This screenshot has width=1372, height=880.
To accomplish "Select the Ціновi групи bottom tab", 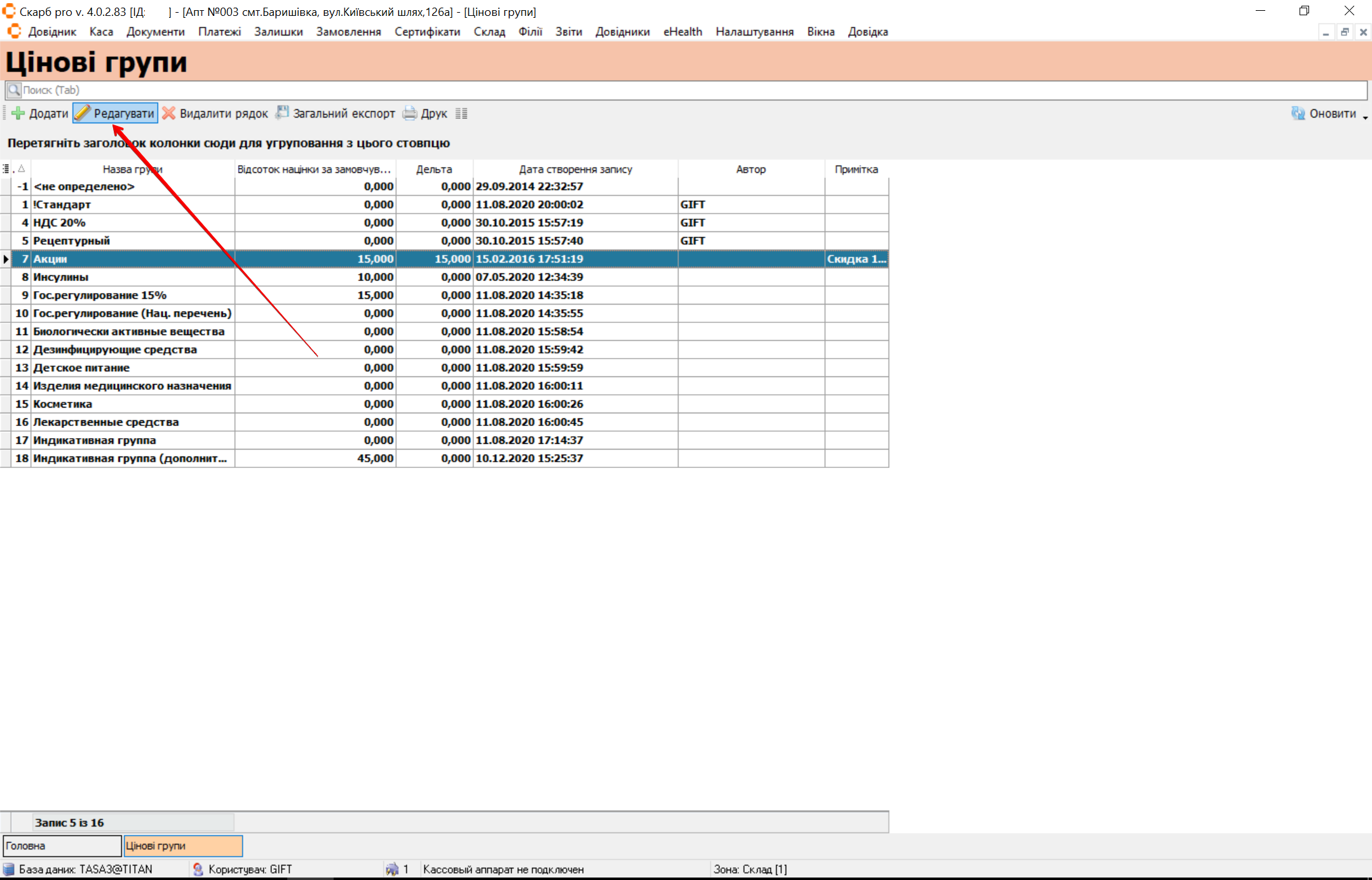I will point(182,846).
